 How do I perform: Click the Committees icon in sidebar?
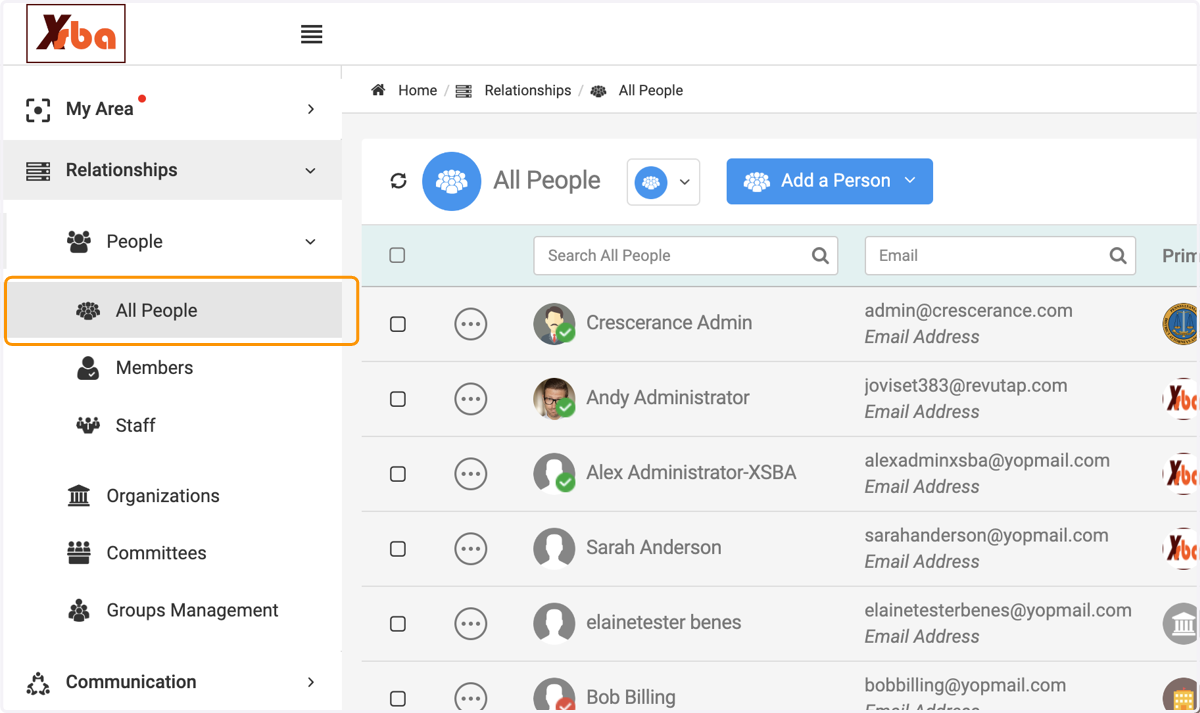click(79, 553)
